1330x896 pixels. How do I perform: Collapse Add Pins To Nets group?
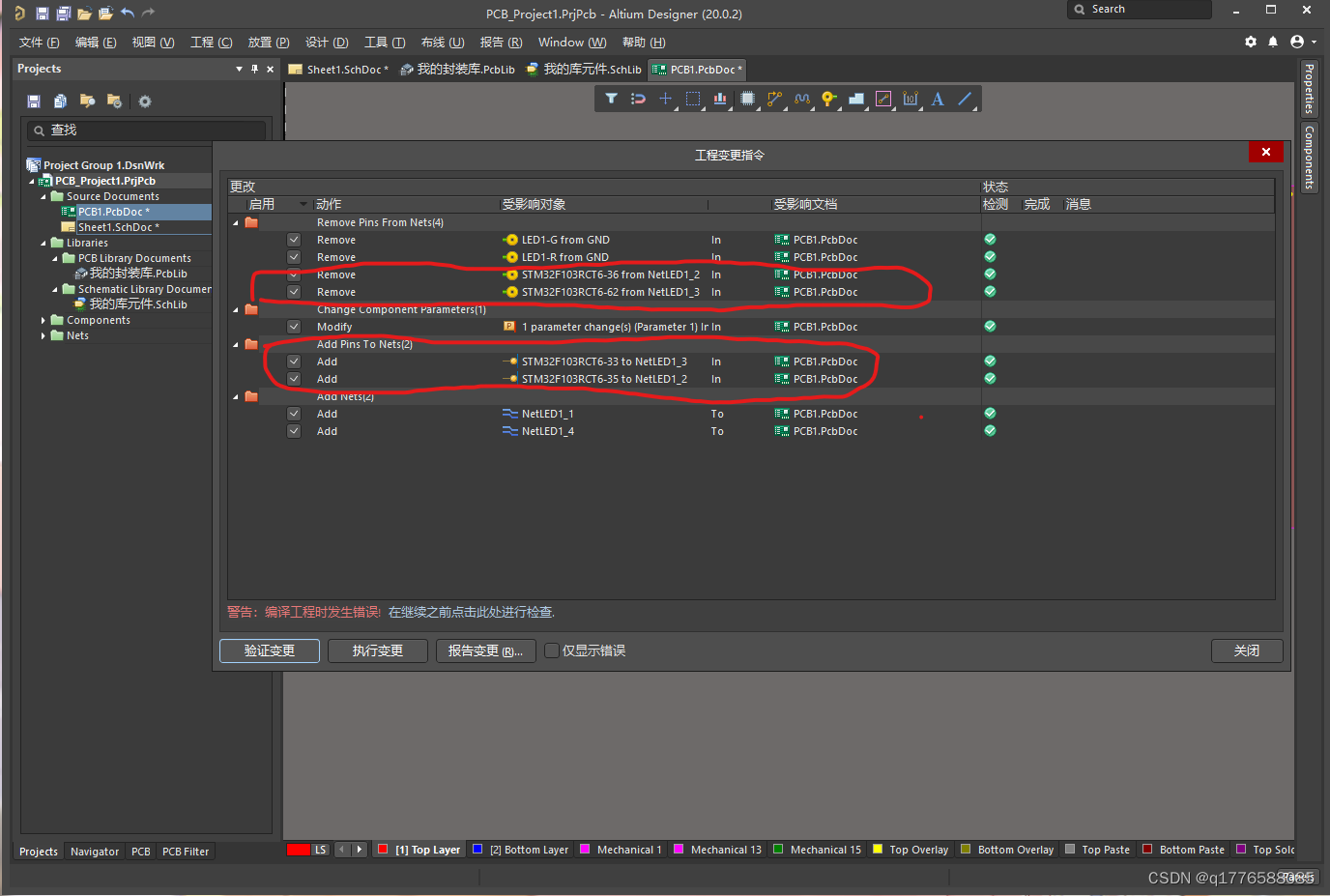tap(236, 345)
